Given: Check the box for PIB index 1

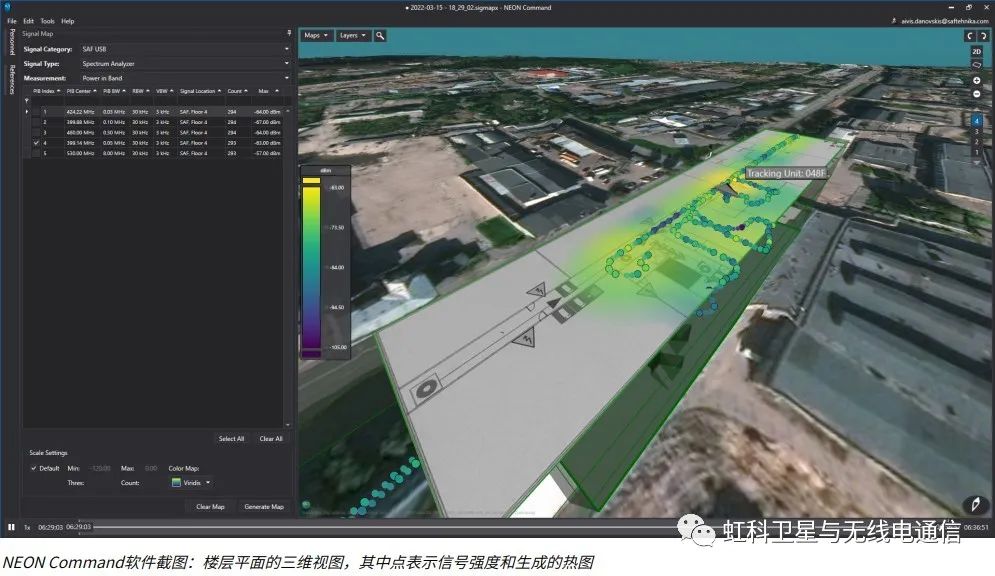Looking at the screenshot, I should point(36,112).
